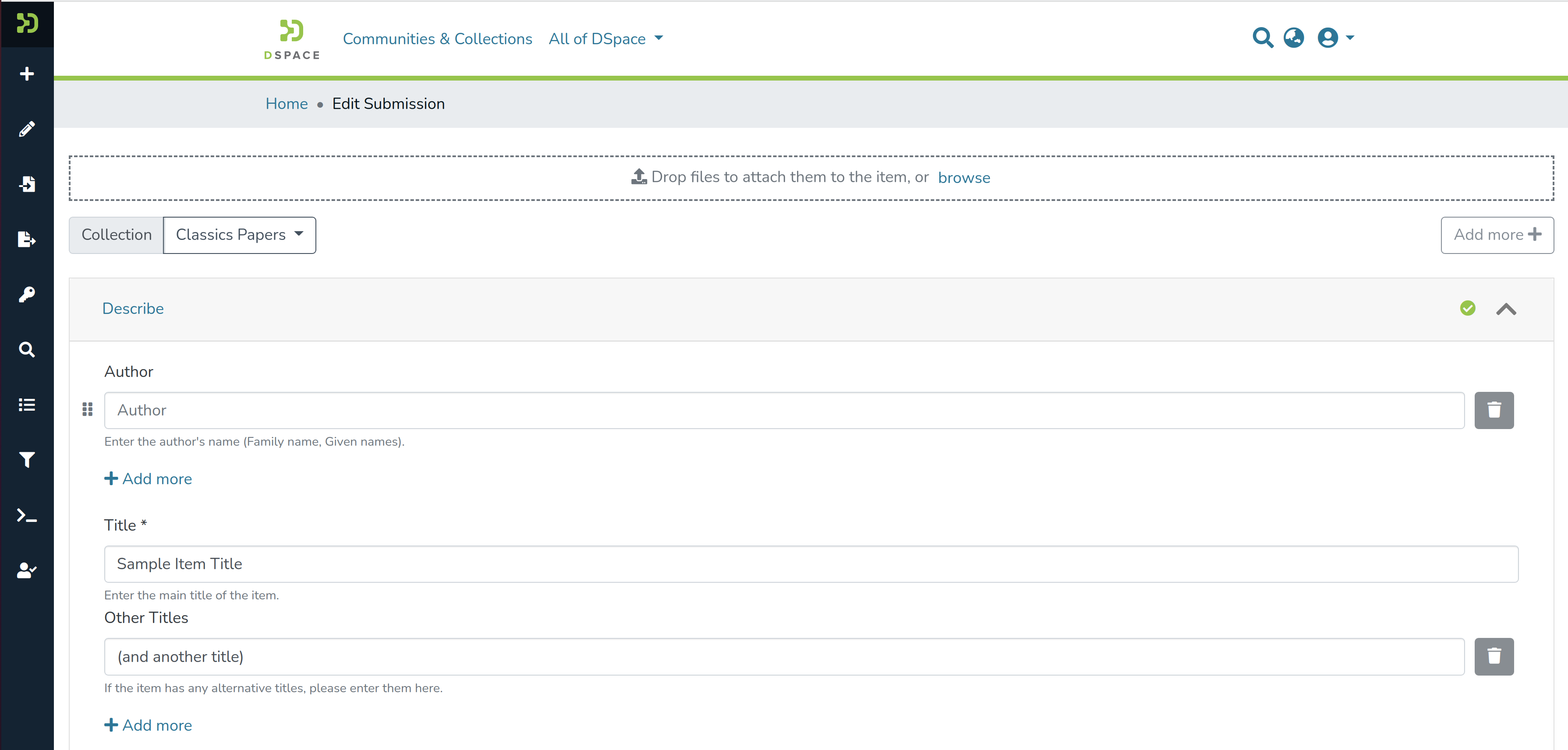Click the Import sidebar icon
The width and height of the screenshot is (1568, 750).
[x=27, y=184]
